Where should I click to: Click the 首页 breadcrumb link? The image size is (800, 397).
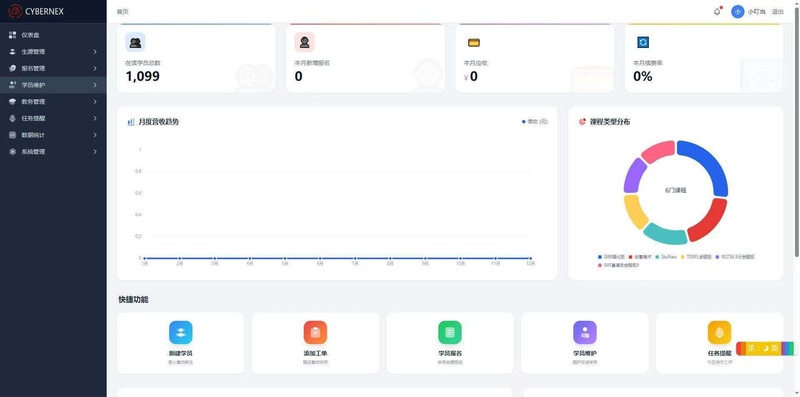(122, 12)
